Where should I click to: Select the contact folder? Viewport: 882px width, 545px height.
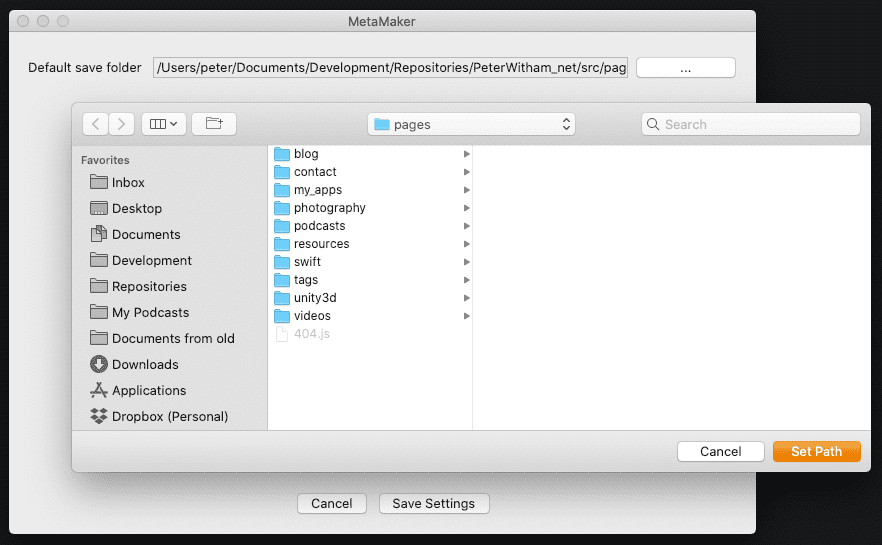(371, 172)
